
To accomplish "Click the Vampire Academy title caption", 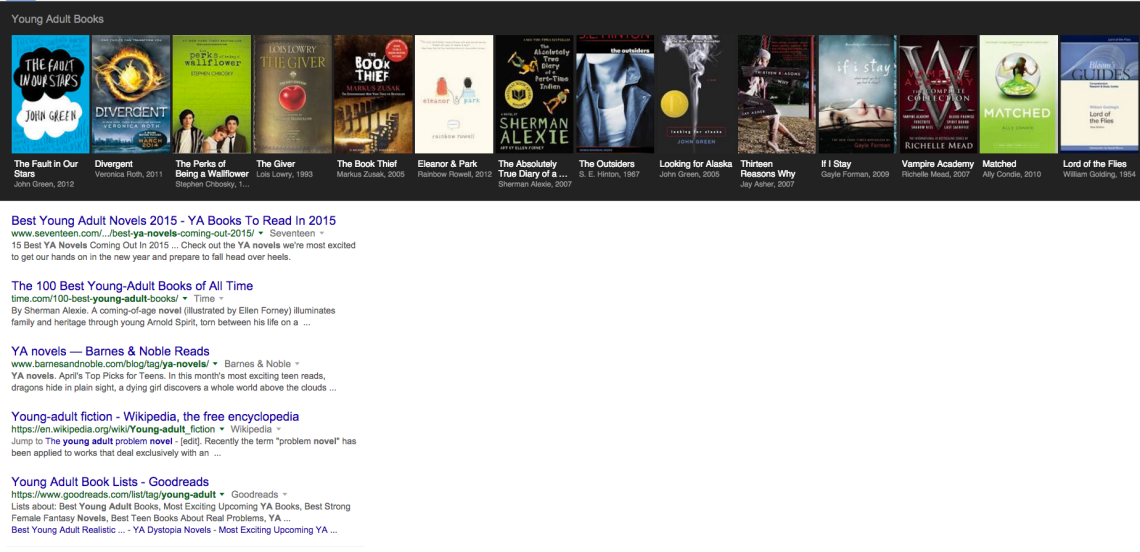I will point(937,164).
